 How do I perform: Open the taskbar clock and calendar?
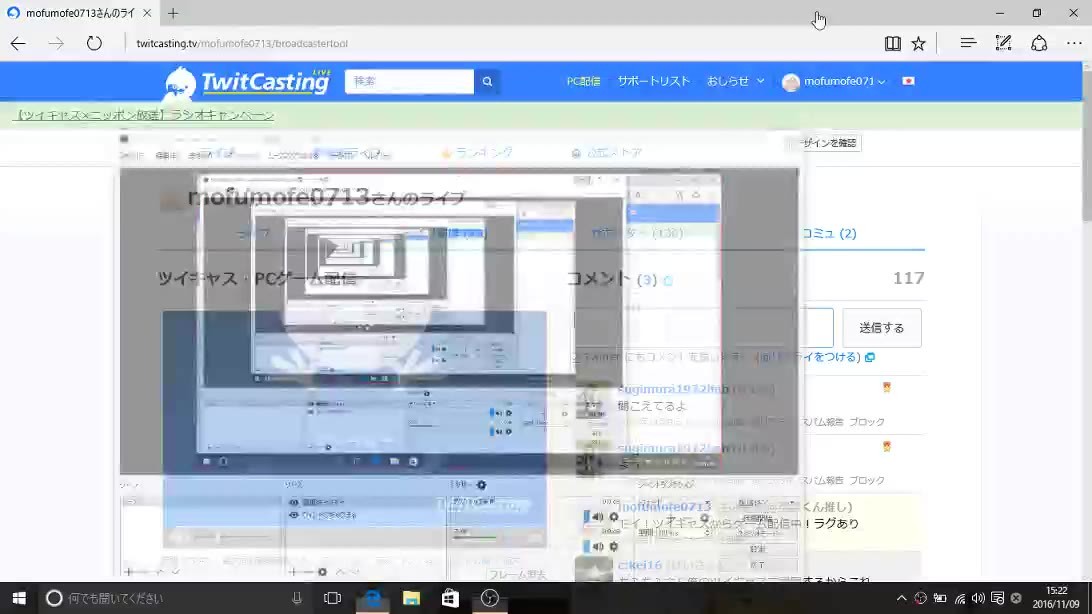pyautogui.click(x=1056, y=598)
